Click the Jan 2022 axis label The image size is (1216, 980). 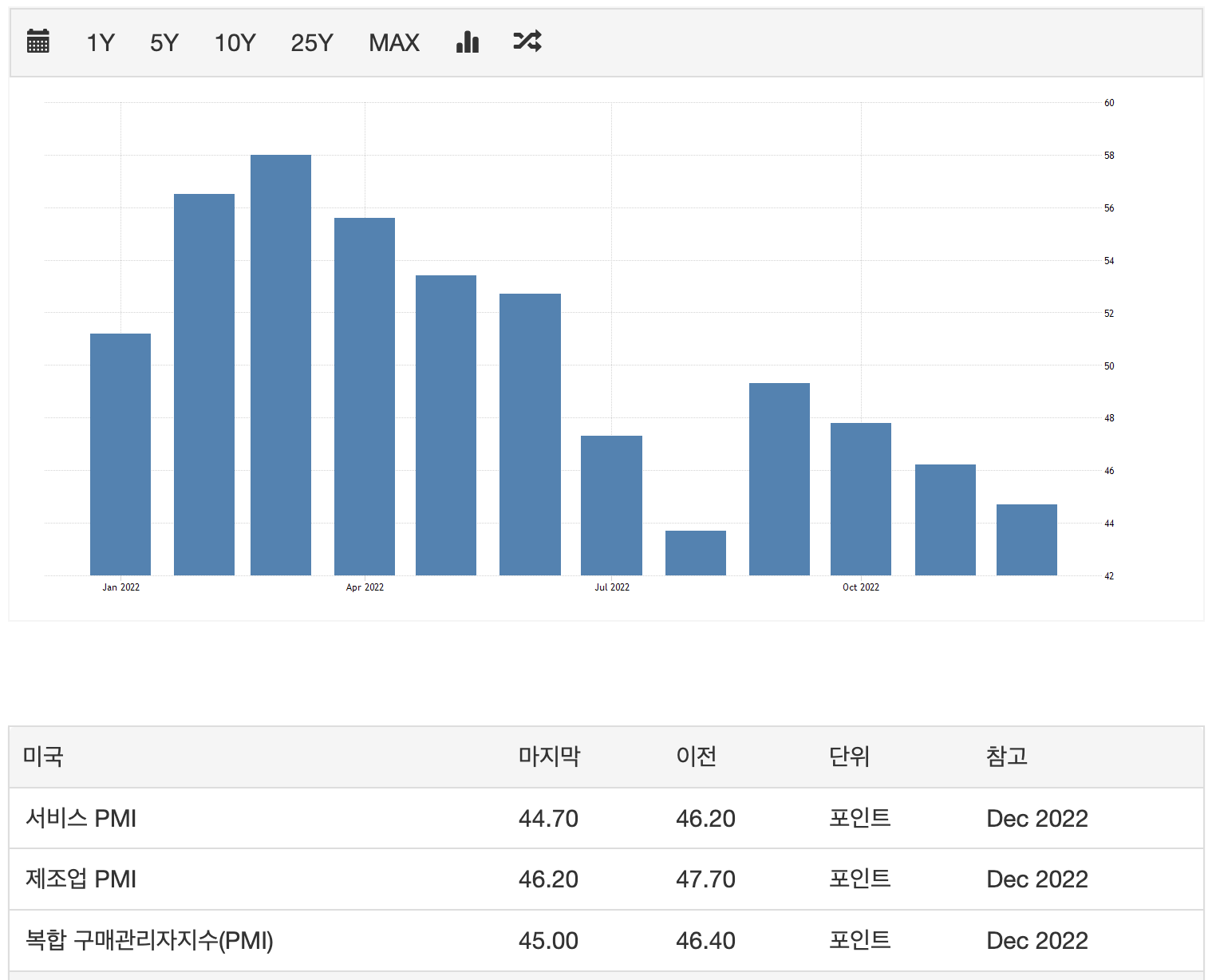pyautogui.click(x=120, y=587)
